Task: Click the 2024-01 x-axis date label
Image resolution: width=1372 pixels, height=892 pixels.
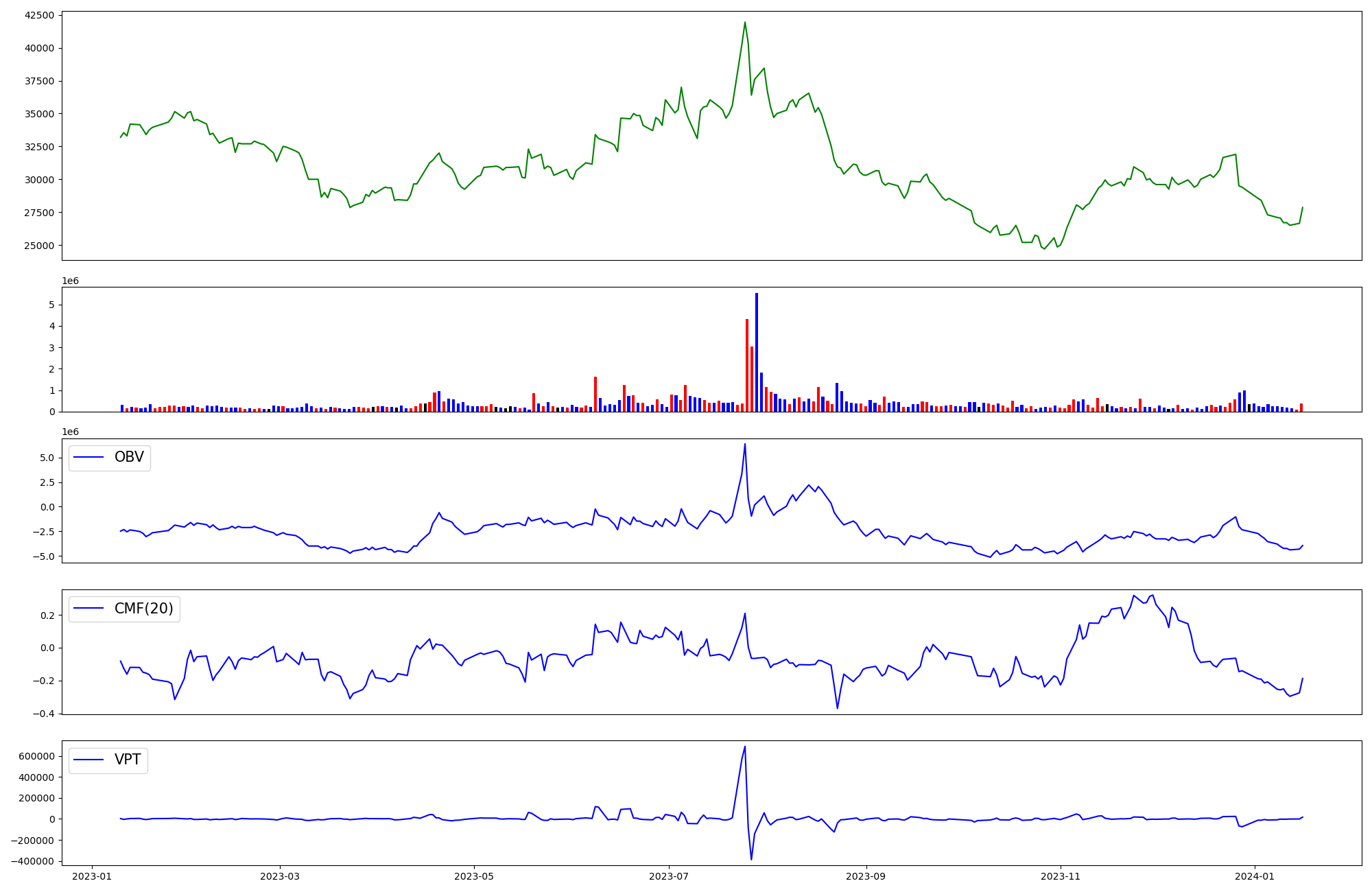Action: pos(1255,876)
